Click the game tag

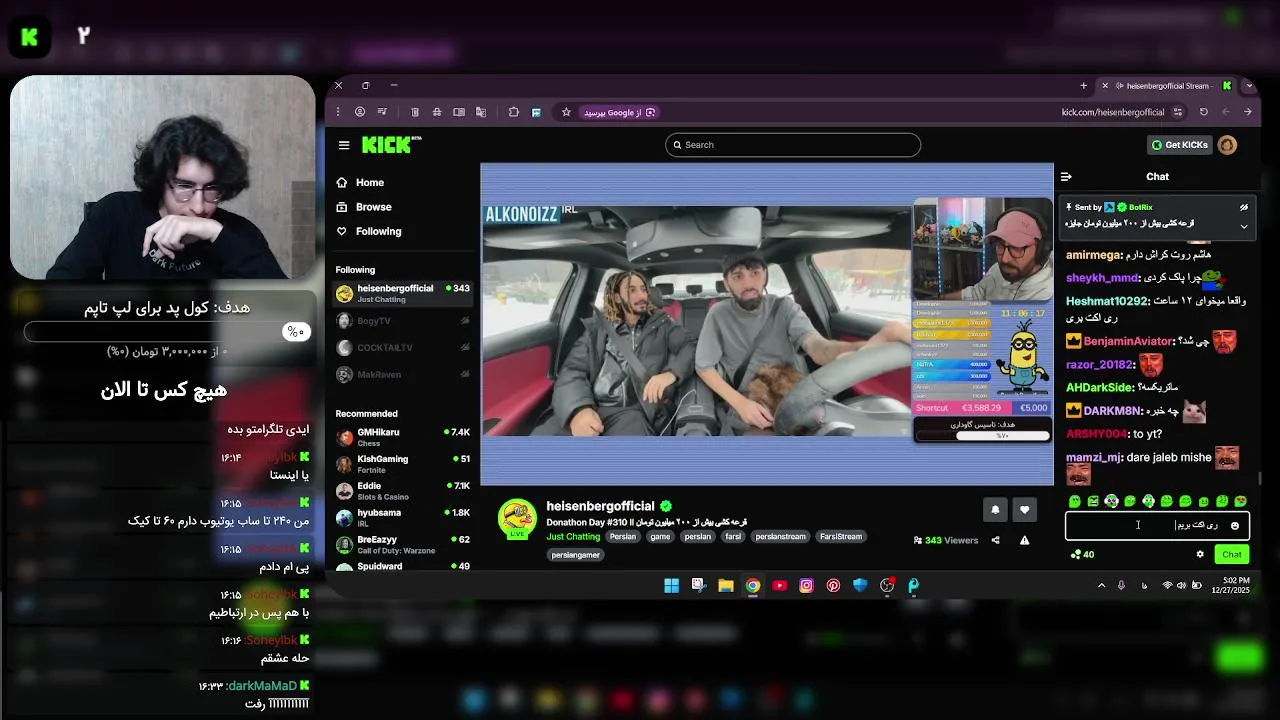pyautogui.click(x=660, y=537)
